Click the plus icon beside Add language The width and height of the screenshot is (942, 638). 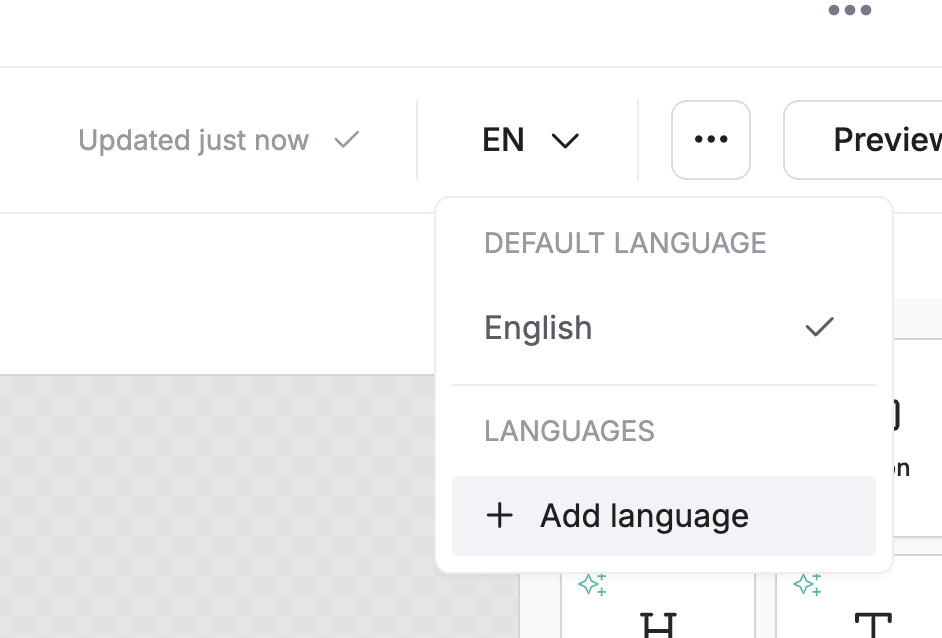point(499,516)
